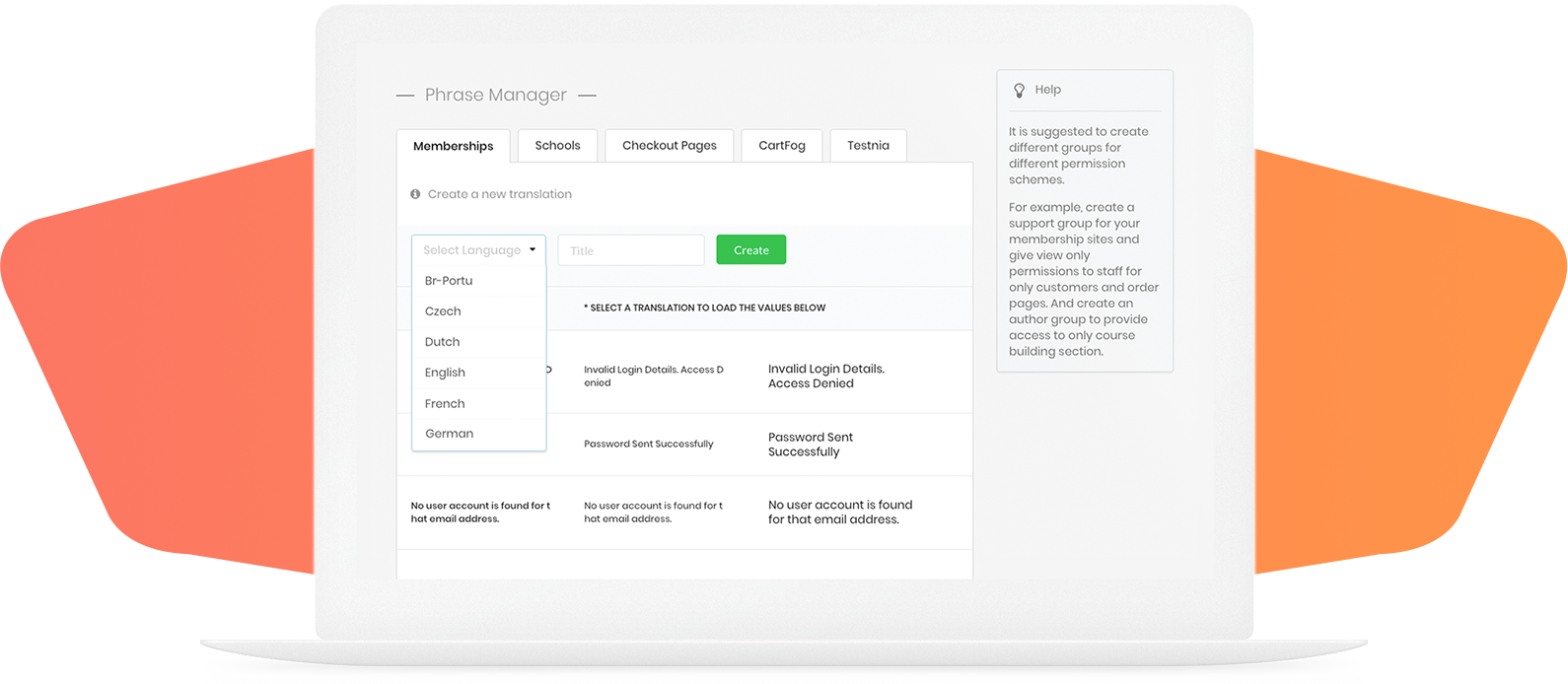Click the Select Language dropdown arrow
The width and height of the screenshot is (1568, 684).
pyautogui.click(x=533, y=250)
